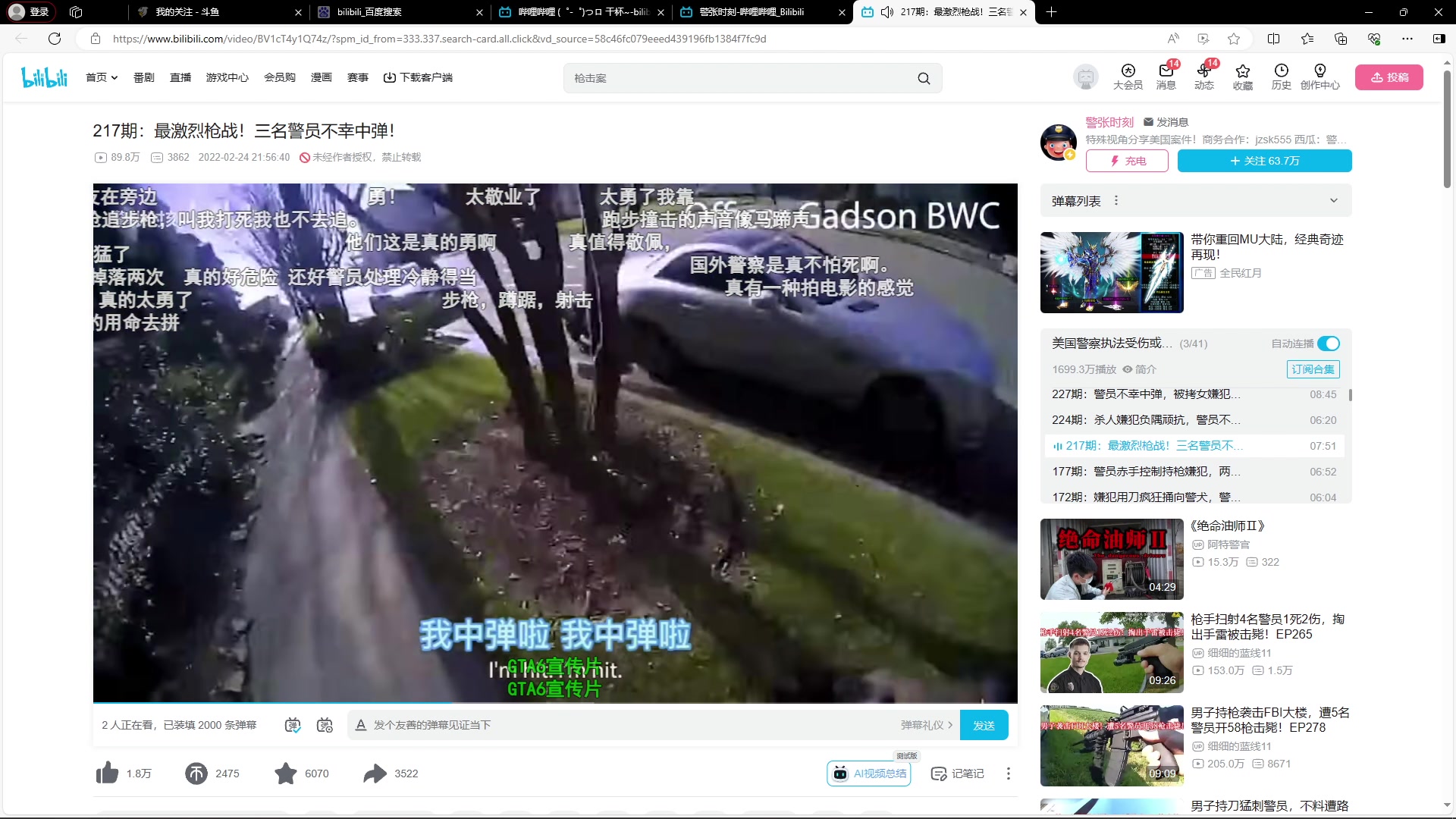Mute the playing tab audio icon
The image size is (1456, 819).
pos(887,12)
